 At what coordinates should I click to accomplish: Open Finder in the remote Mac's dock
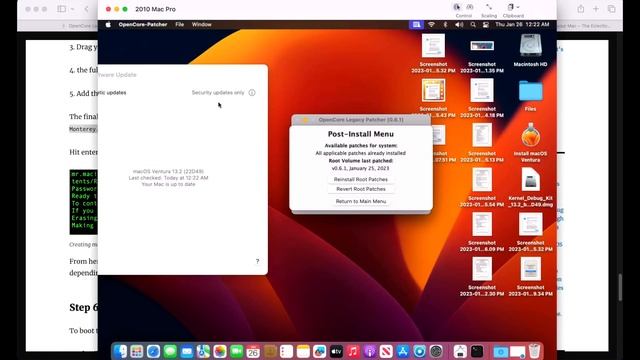120,351
